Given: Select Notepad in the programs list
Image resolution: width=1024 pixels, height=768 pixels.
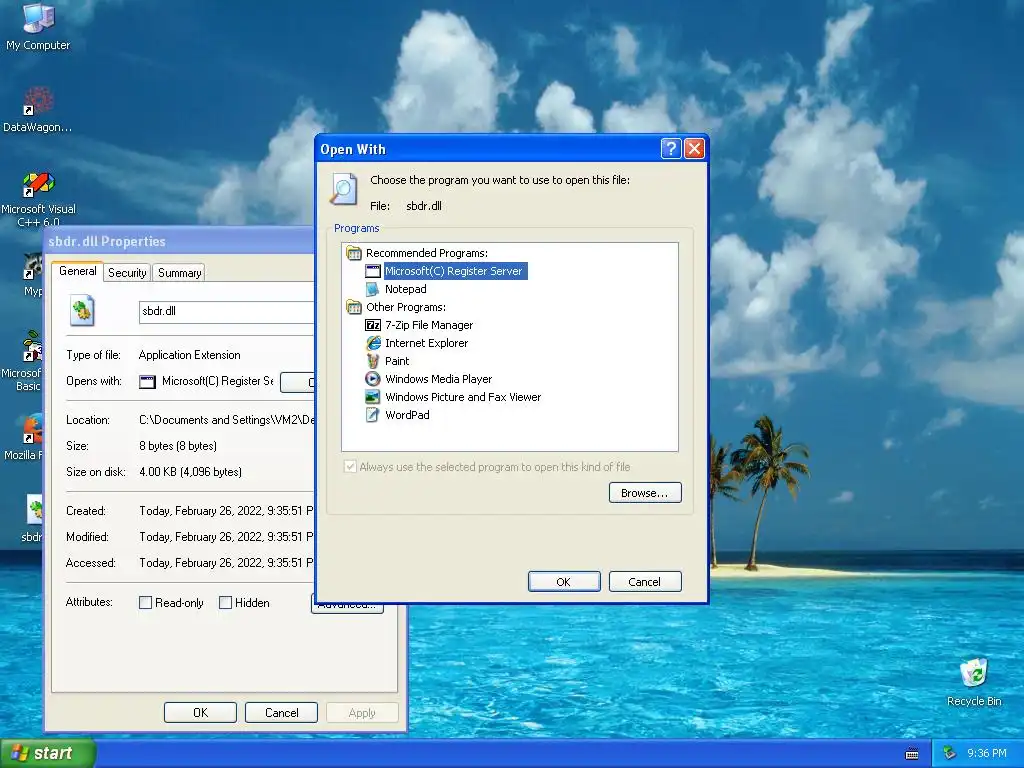Looking at the screenshot, I should (x=406, y=289).
